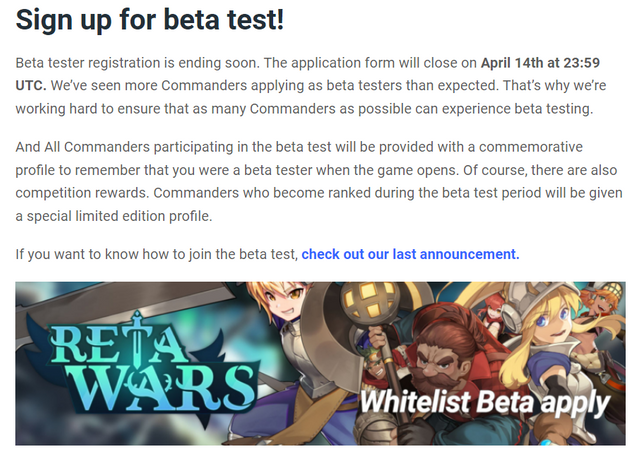Click the bold "UTC." text

pos(34,86)
